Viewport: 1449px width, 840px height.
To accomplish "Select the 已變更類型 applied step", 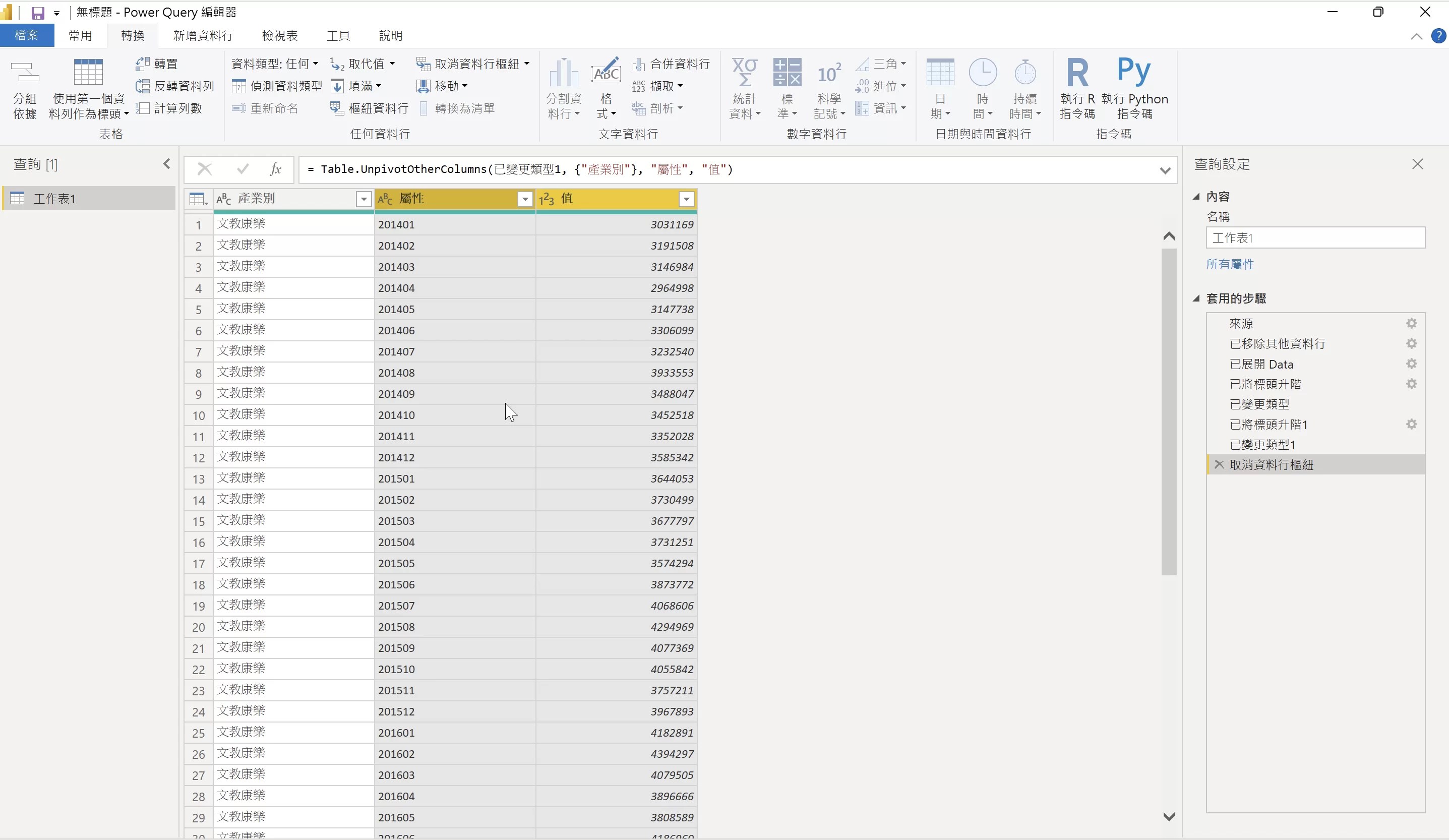I will (x=1259, y=404).
